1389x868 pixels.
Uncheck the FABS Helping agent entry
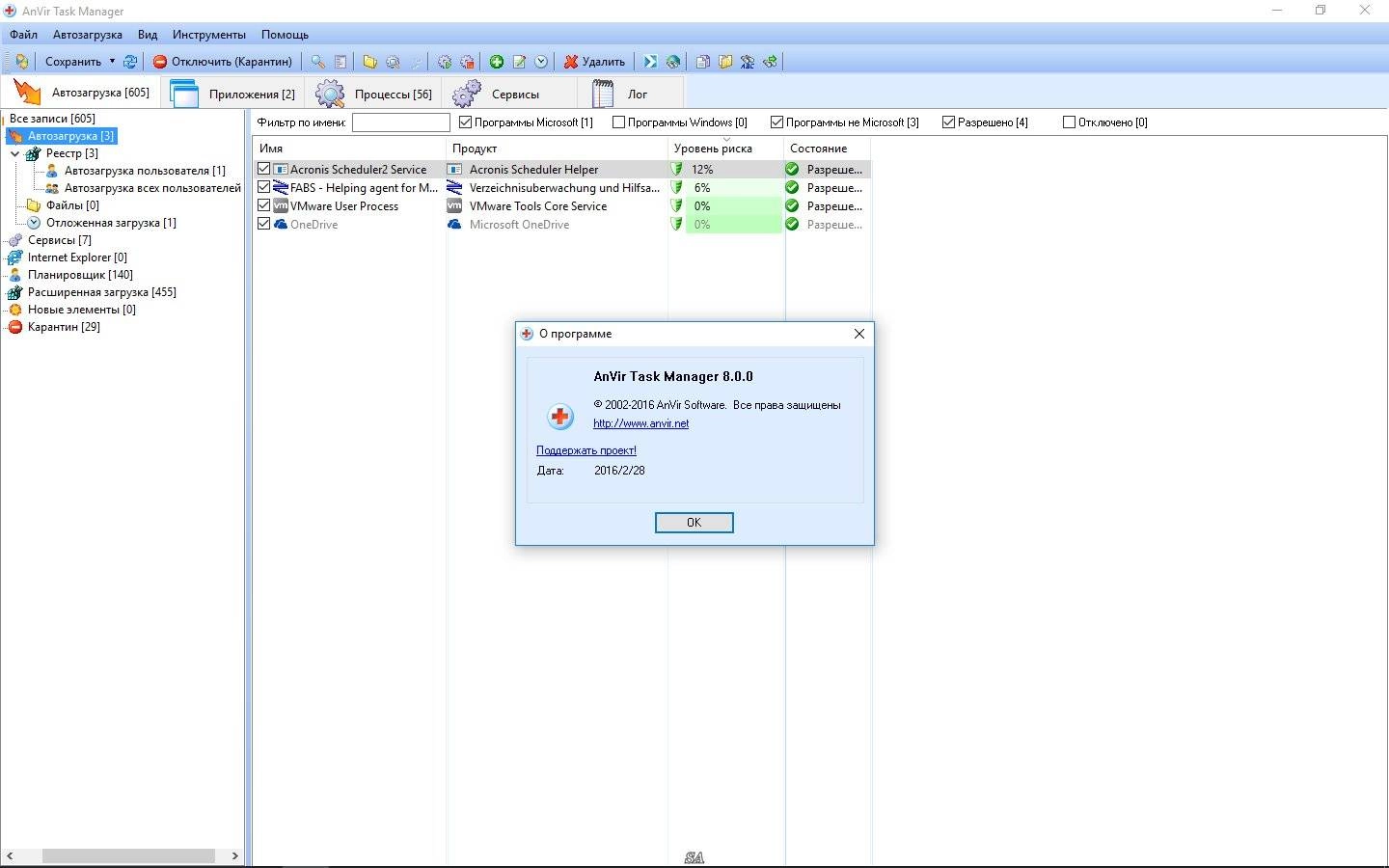click(264, 187)
